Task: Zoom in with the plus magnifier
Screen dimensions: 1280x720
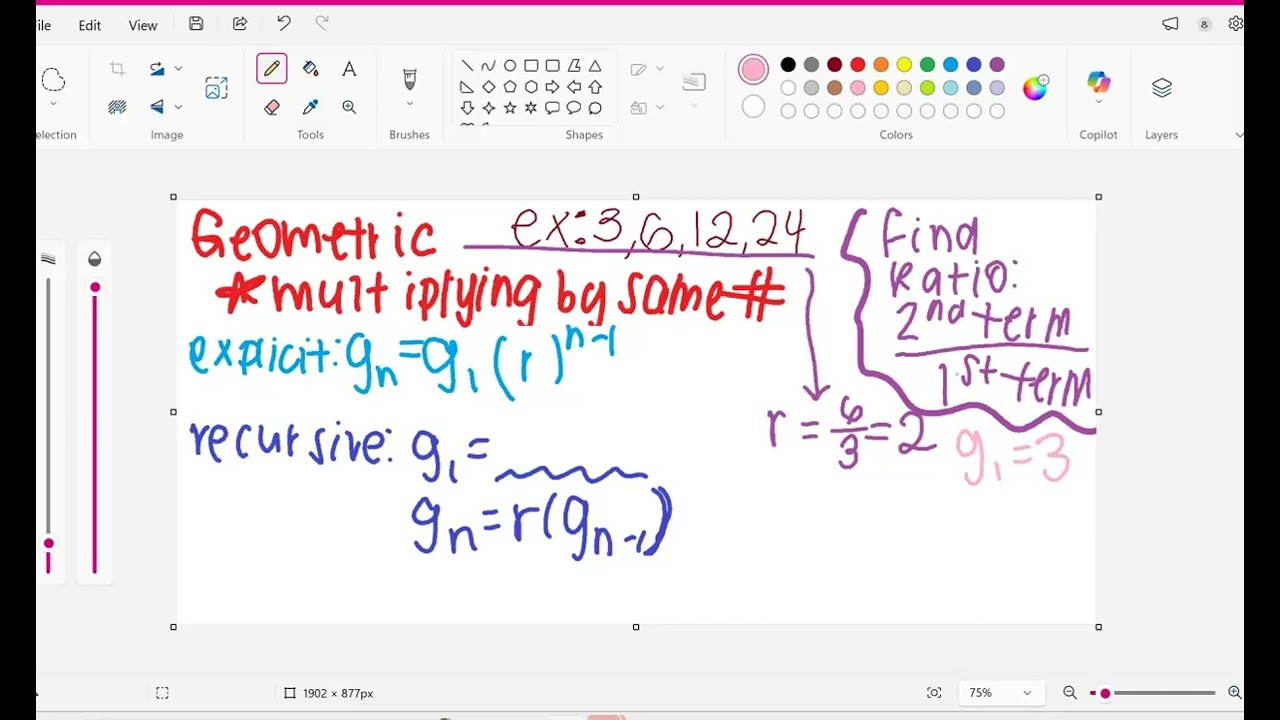Action: (1234, 693)
